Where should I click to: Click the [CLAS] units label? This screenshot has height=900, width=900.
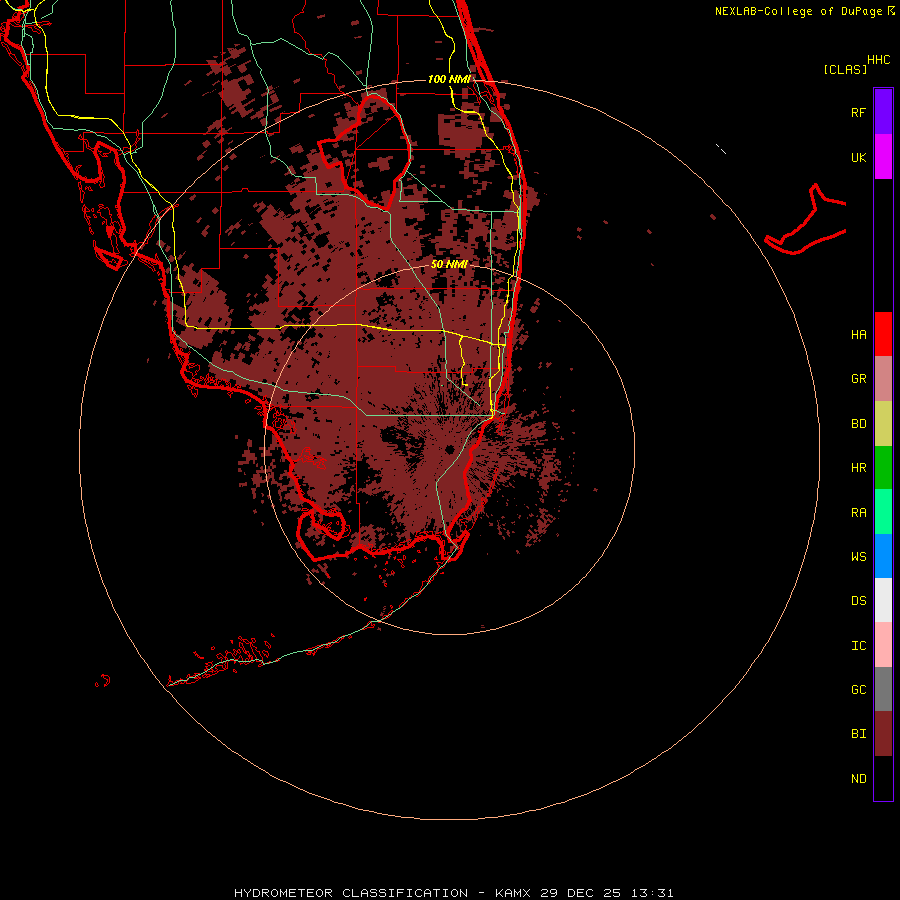pyautogui.click(x=845, y=69)
